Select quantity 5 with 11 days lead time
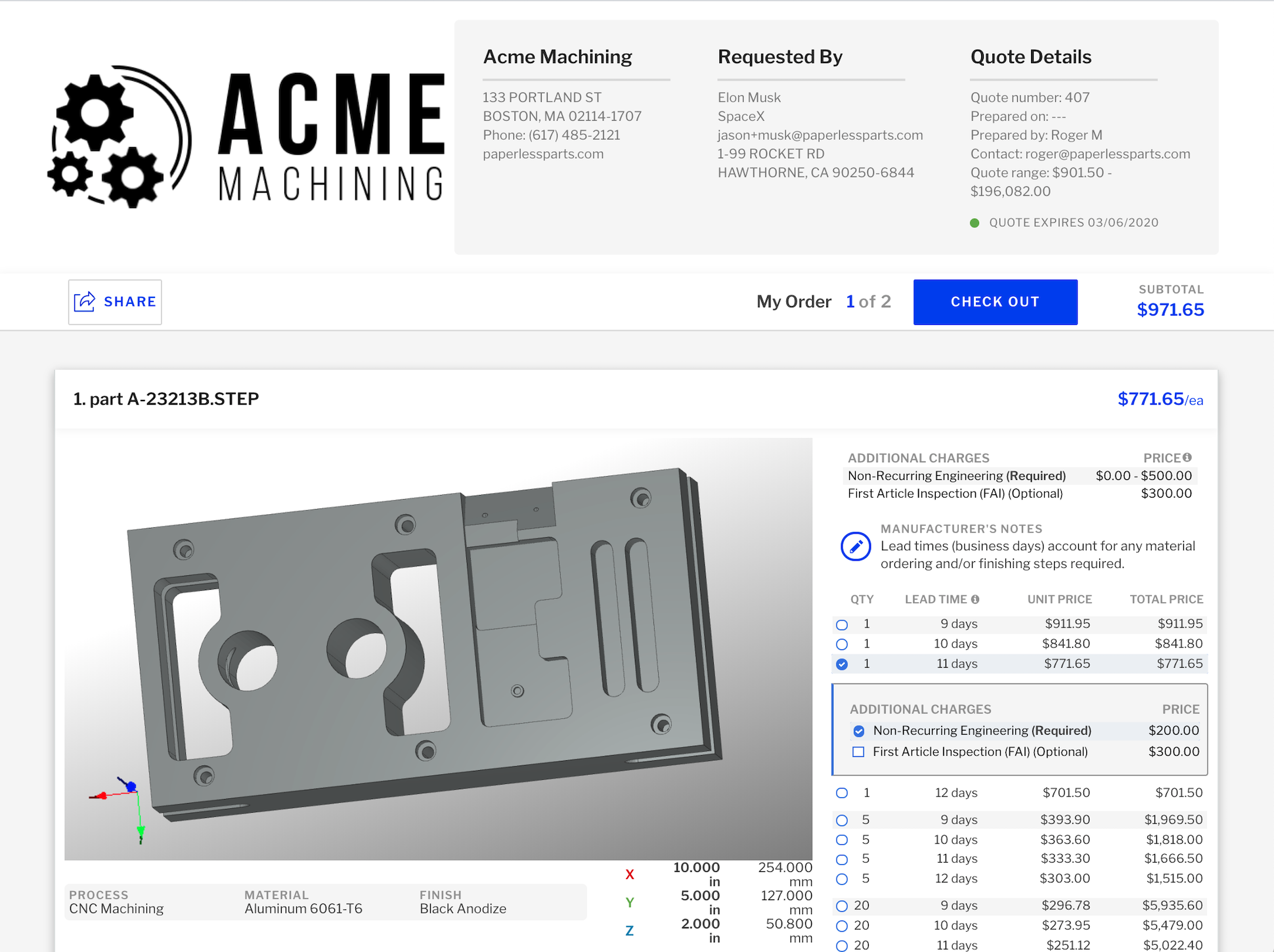 pos(842,859)
